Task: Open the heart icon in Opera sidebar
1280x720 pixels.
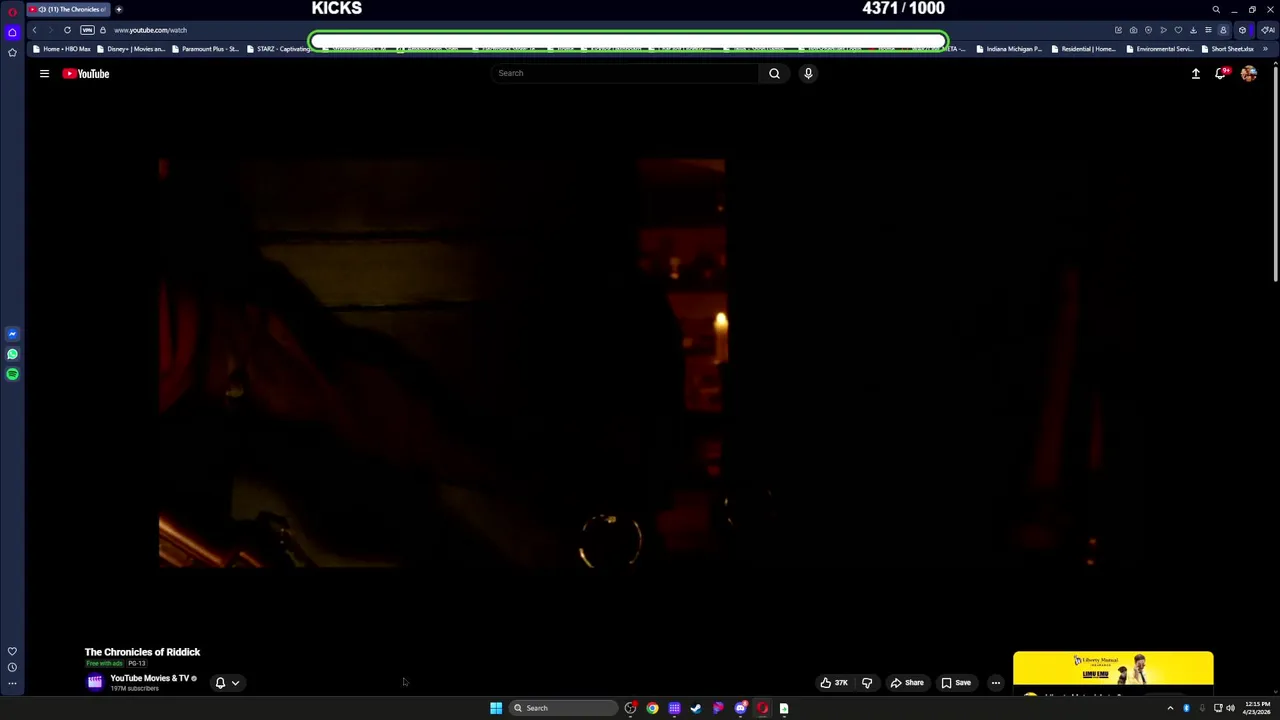Action: (x=12, y=651)
